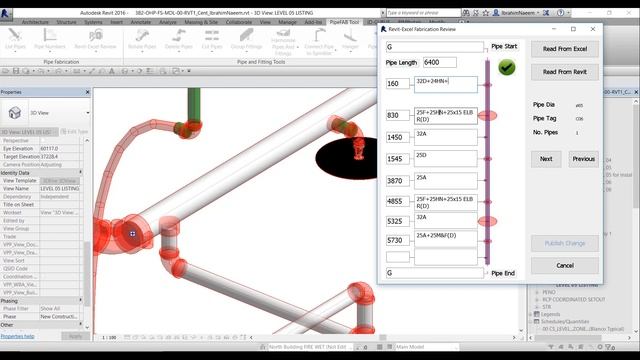Open the 3D View type selector dropdown
The height and width of the screenshot is (360, 640).
pyautogui.click(x=88, y=113)
